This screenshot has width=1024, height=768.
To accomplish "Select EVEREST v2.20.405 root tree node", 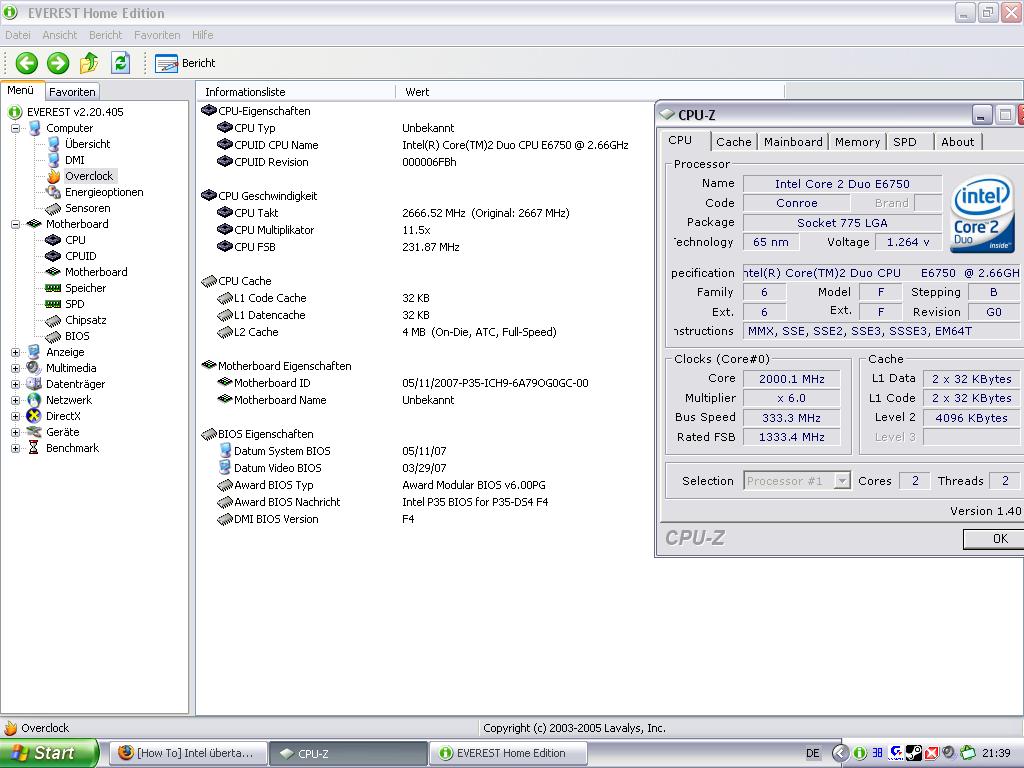I will coord(75,112).
